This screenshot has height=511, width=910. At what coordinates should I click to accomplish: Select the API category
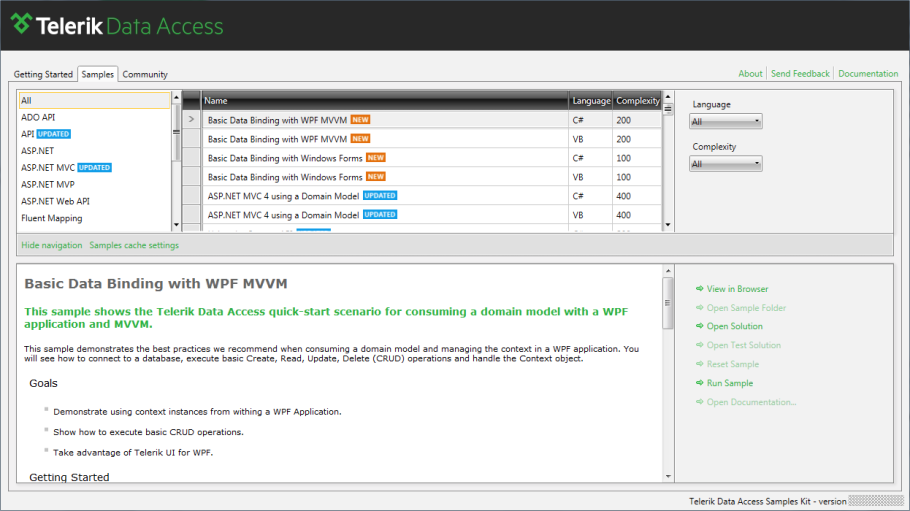(95, 134)
